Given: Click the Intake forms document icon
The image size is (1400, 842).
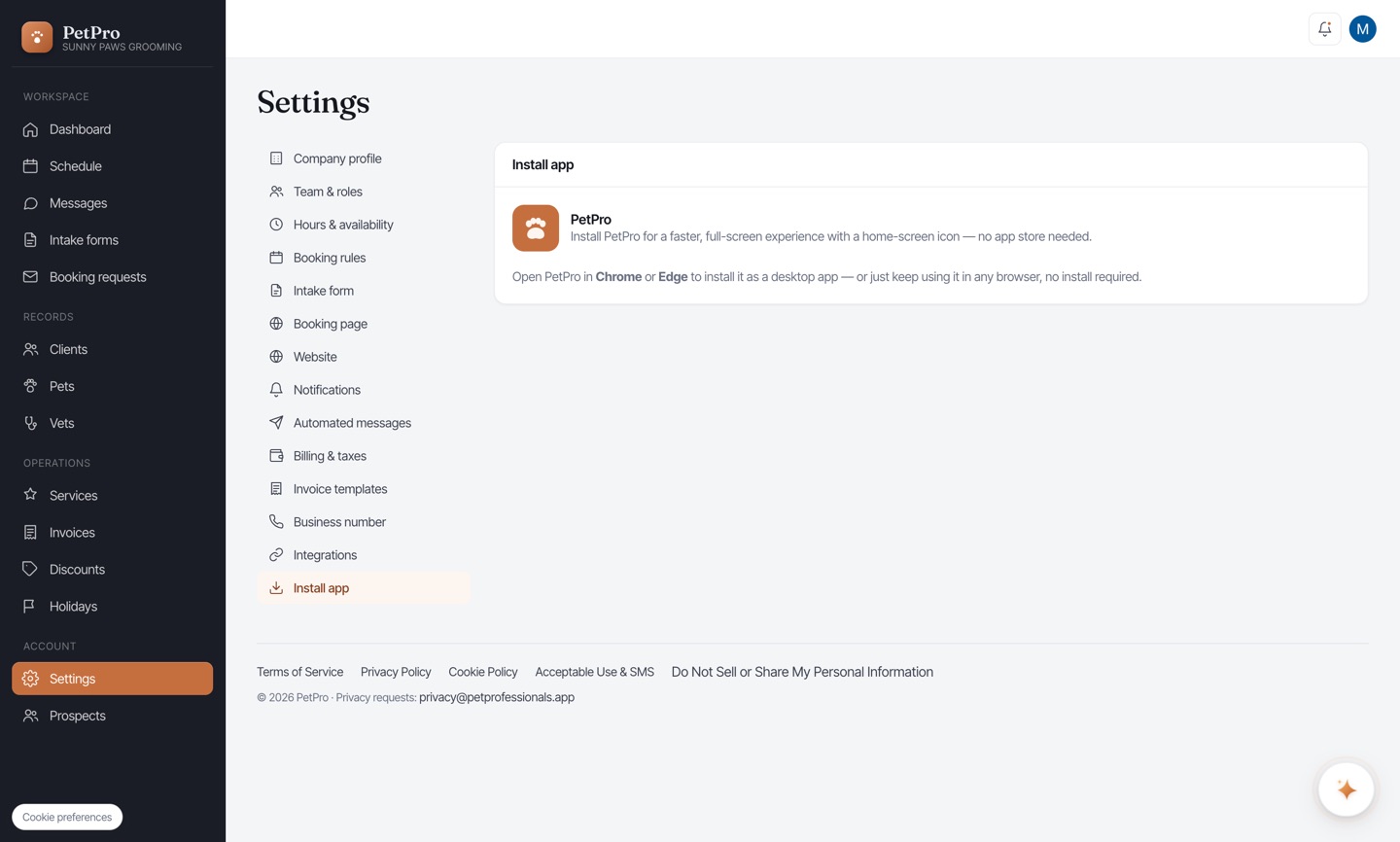Looking at the screenshot, I should (x=30, y=240).
